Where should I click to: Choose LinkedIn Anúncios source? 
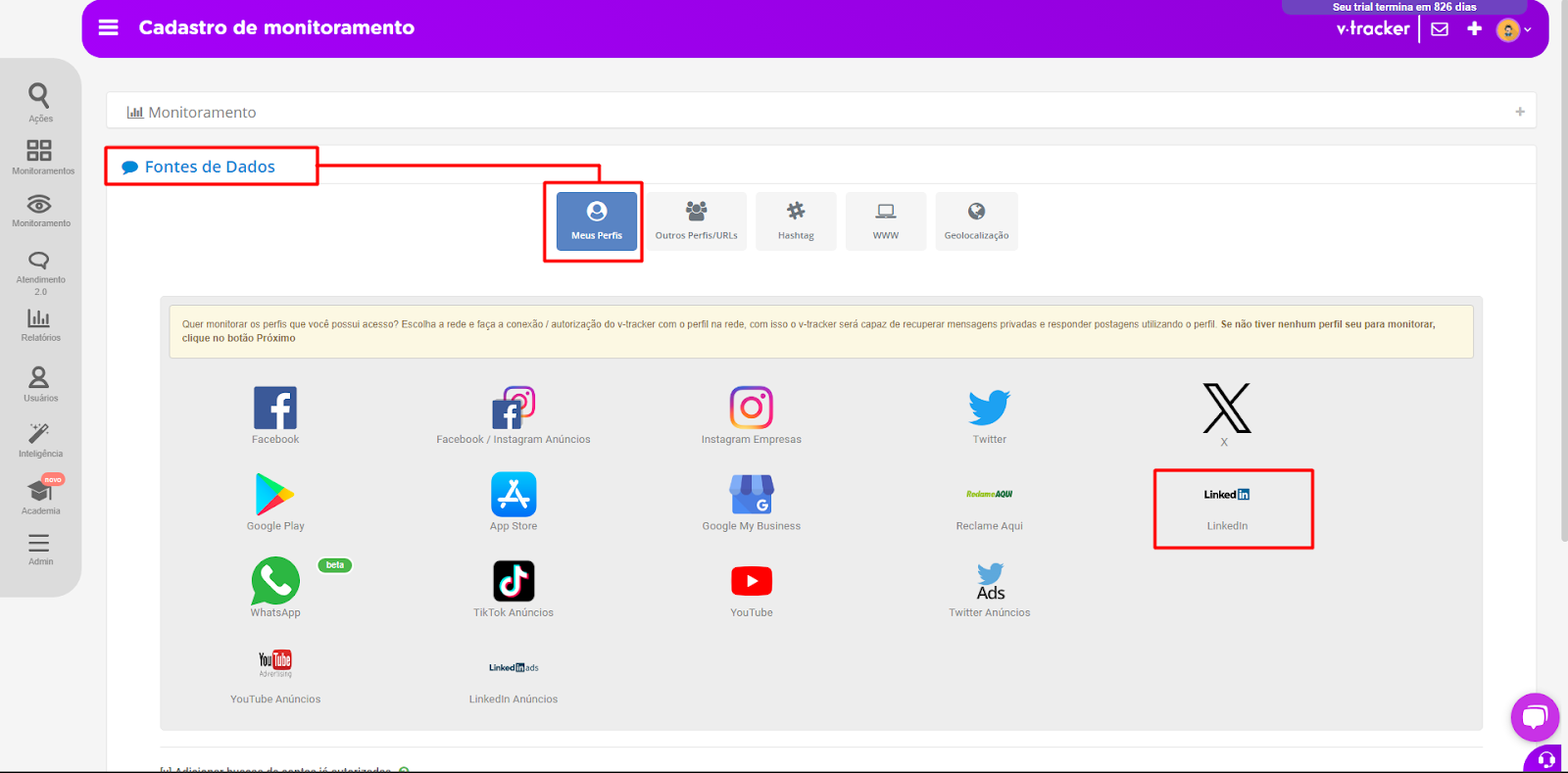(x=514, y=681)
